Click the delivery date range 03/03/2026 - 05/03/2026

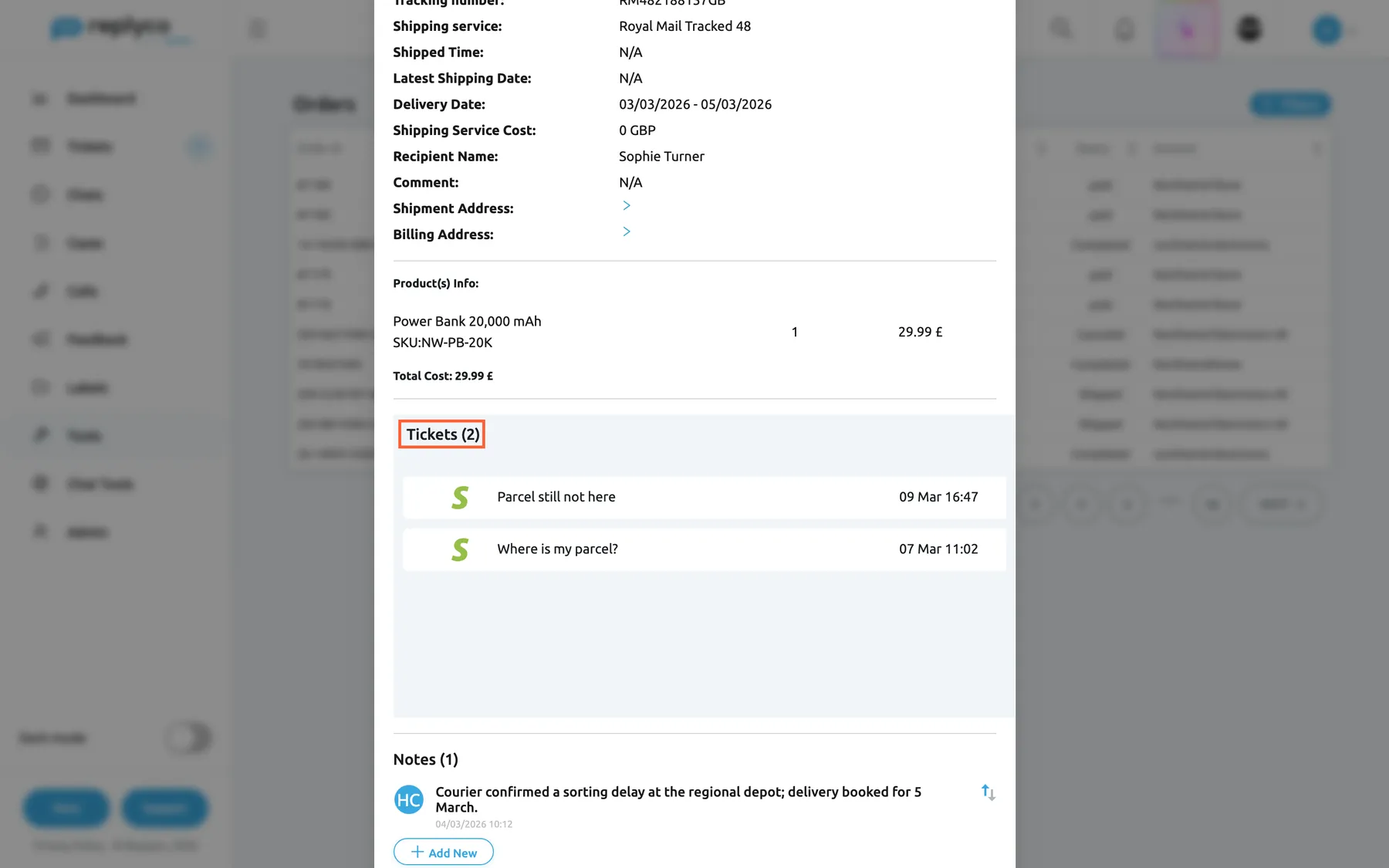click(x=695, y=104)
